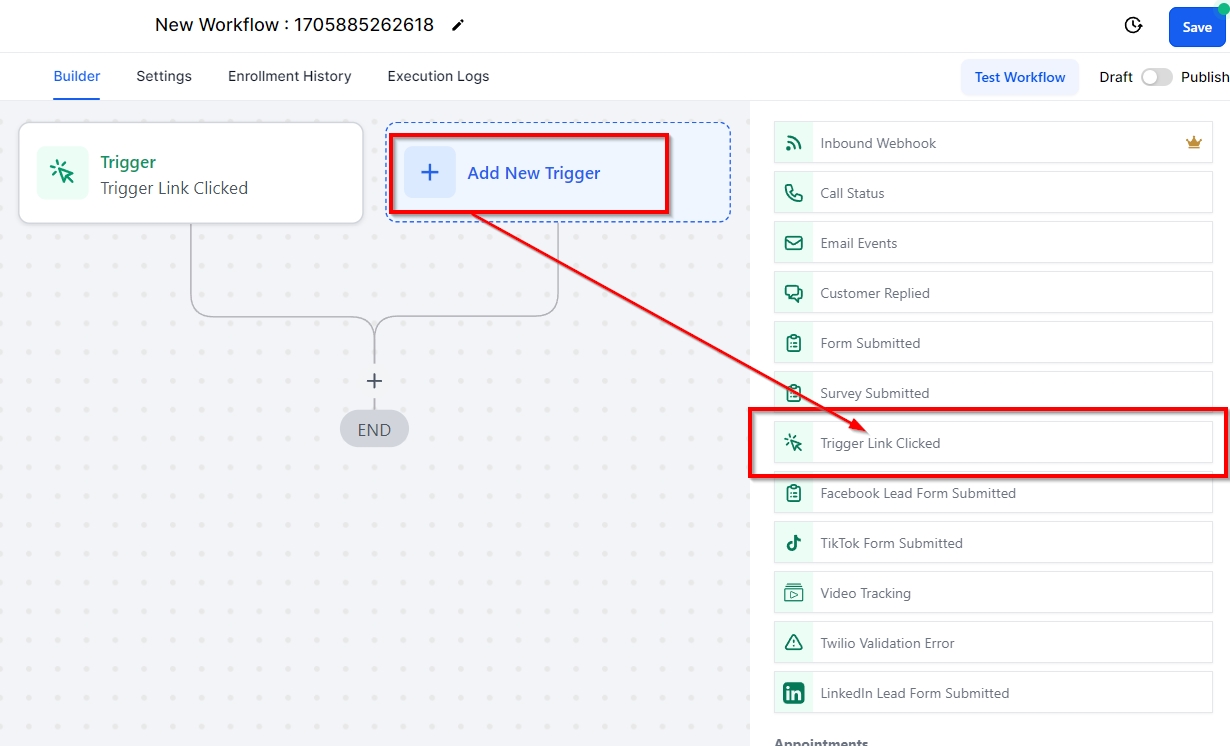Click the TikTok Form Submitted icon
Image resolution: width=1230 pixels, height=746 pixels.
click(794, 543)
